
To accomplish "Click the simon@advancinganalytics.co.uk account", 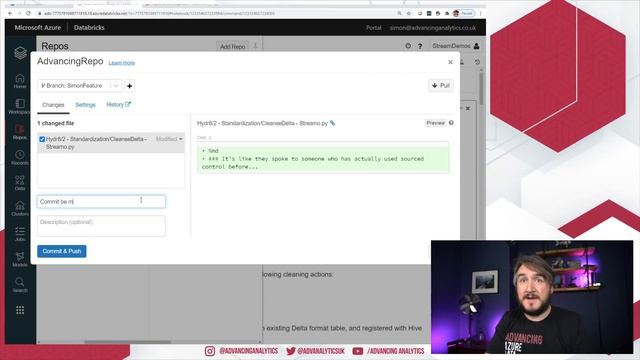I will [433, 28].
